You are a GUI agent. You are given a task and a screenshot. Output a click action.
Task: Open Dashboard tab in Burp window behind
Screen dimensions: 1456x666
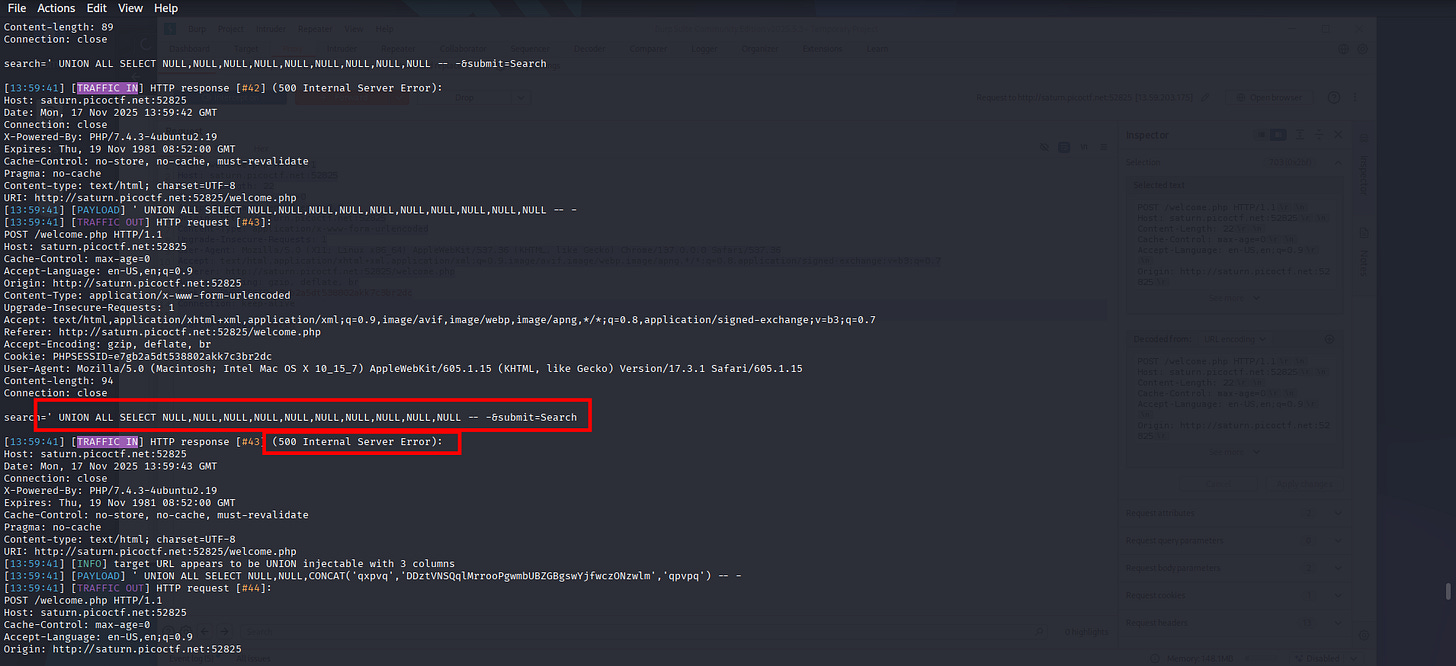click(x=189, y=47)
